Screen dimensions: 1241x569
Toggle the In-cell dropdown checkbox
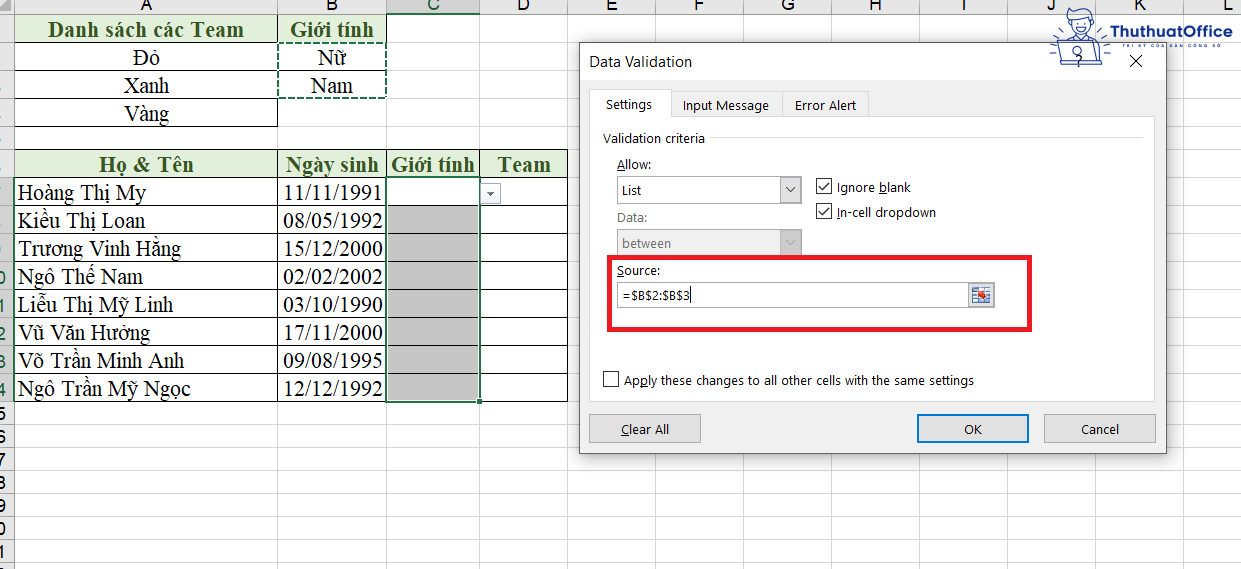[824, 212]
